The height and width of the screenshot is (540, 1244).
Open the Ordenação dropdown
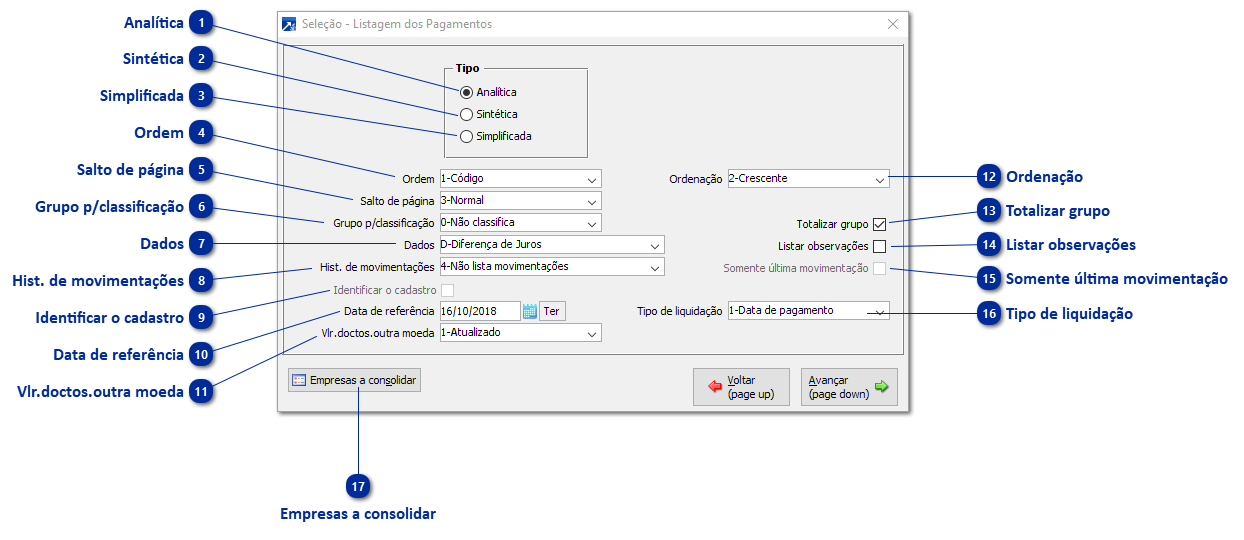(808, 179)
